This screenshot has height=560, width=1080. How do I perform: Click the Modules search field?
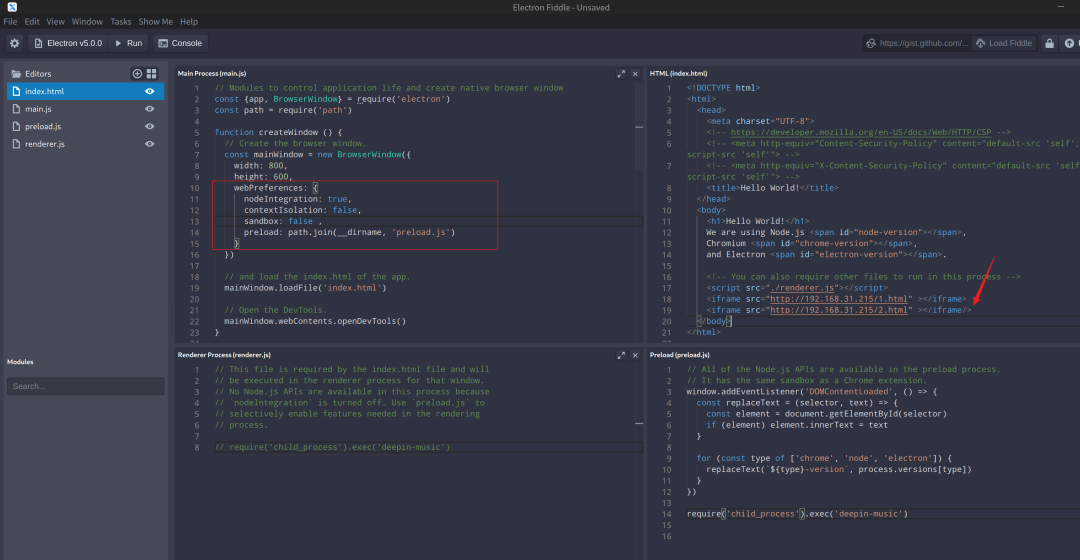coord(85,386)
